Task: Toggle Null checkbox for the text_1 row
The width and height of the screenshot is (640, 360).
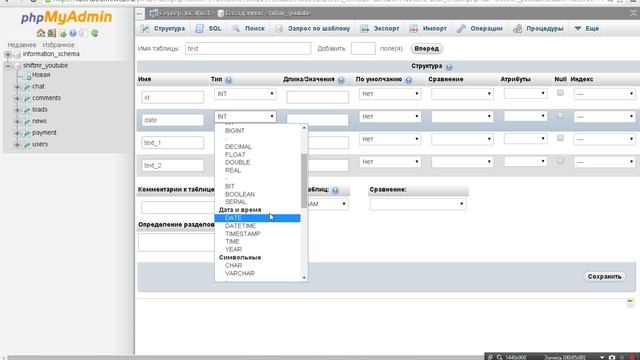Action: pos(560,138)
